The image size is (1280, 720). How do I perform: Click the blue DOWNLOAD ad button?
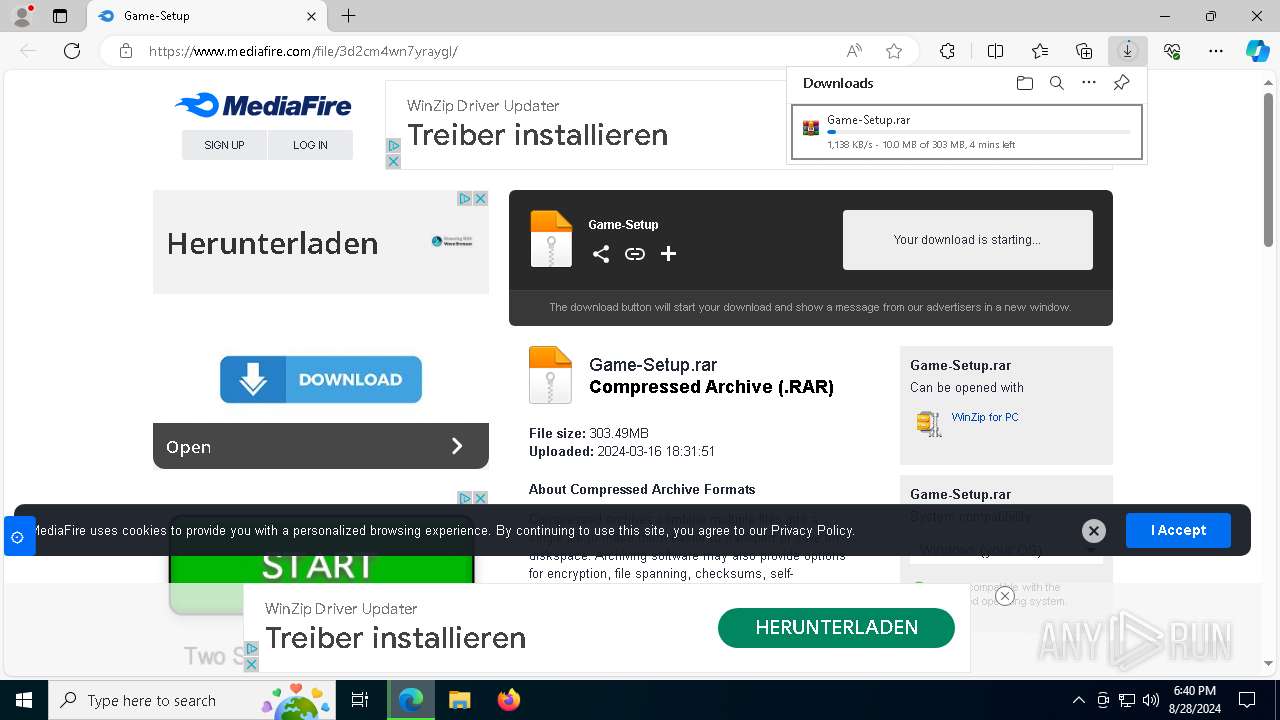[x=321, y=379]
